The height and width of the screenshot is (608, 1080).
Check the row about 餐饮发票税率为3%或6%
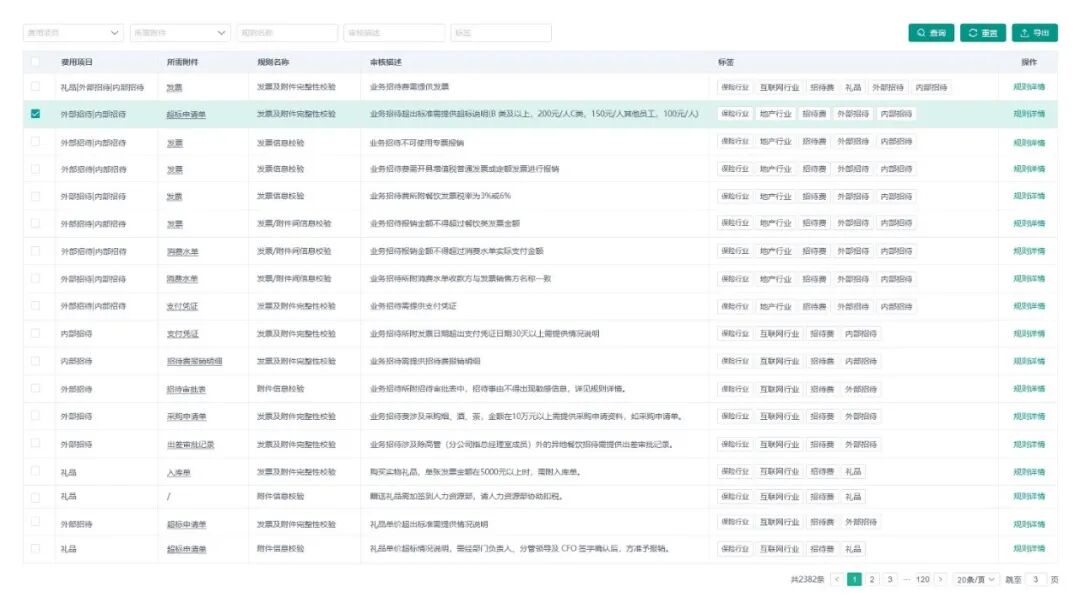pyautogui.click(x=35, y=196)
